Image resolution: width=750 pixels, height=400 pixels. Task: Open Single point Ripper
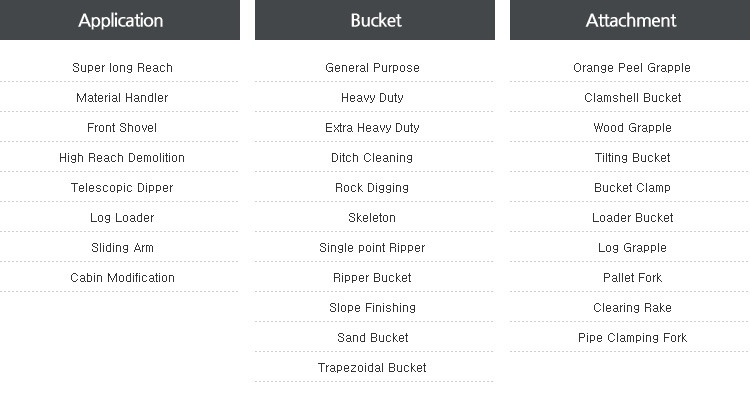(x=372, y=248)
